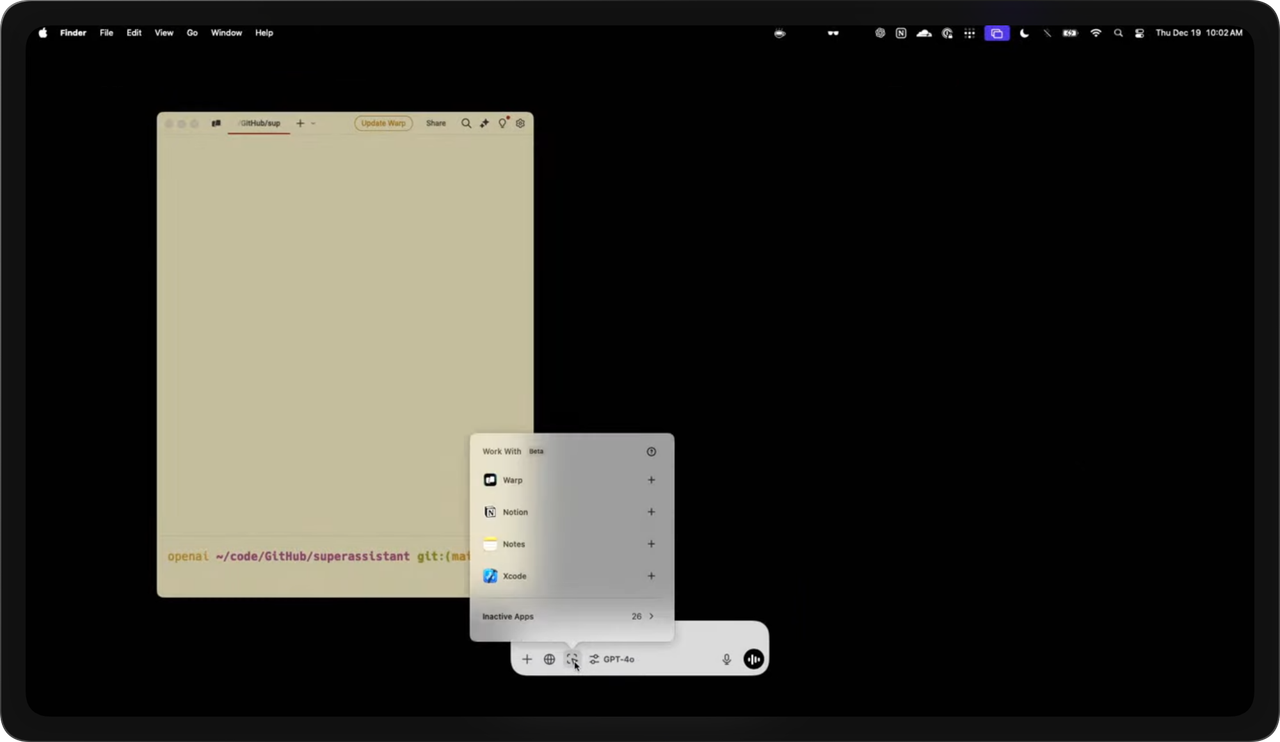Open Control Center in menu bar
The width and height of the screenshot is (1280, 742).
pyautogui.click(x=1139, y=33)
